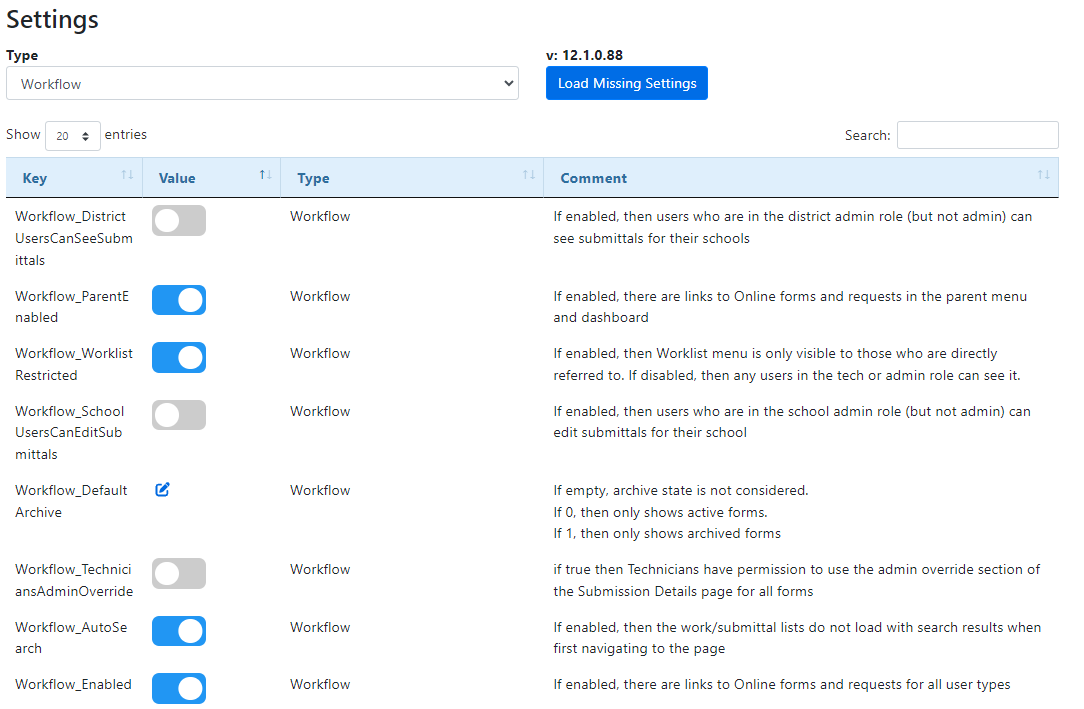Enable the Workflow_SchoolUsersCanEditSubmittals toggle
This screenshot has width=1084, height=709.
pos(178,415)
